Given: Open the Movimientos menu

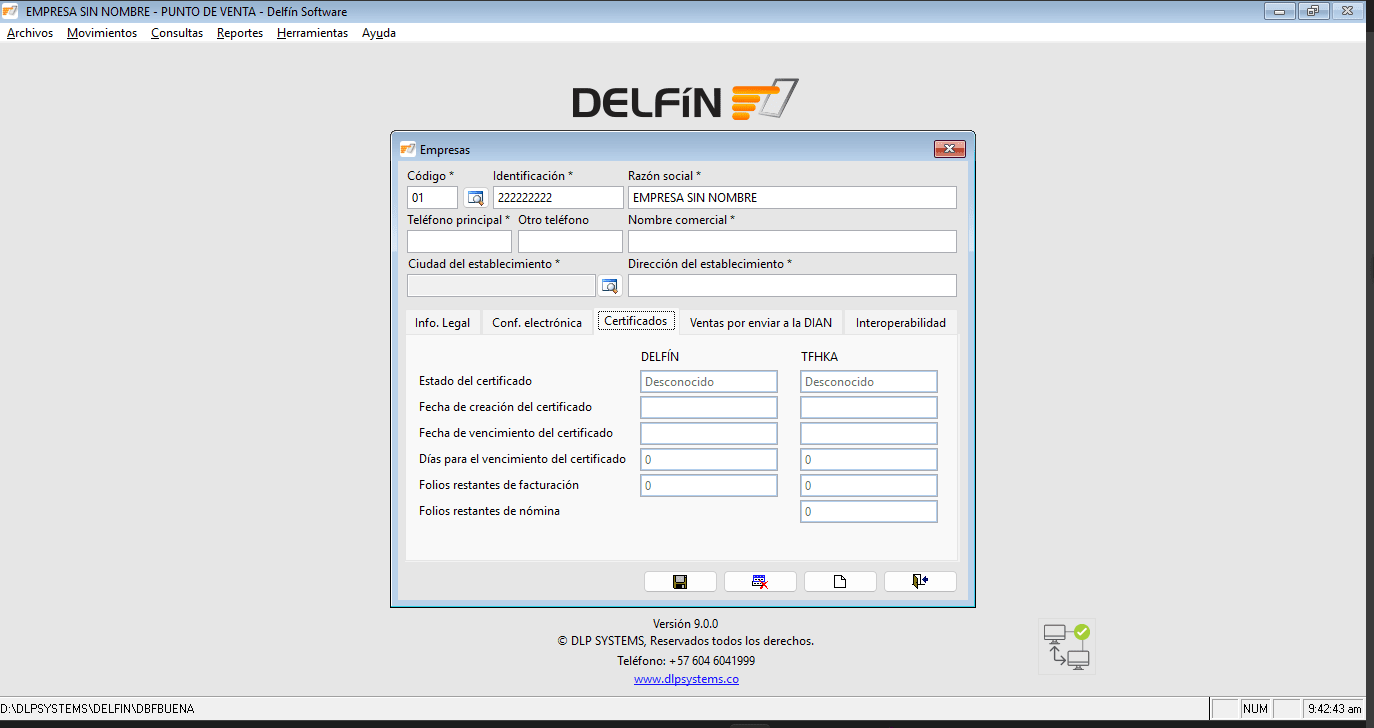Looking at the screenshot, I should click(x=101, y=32).
